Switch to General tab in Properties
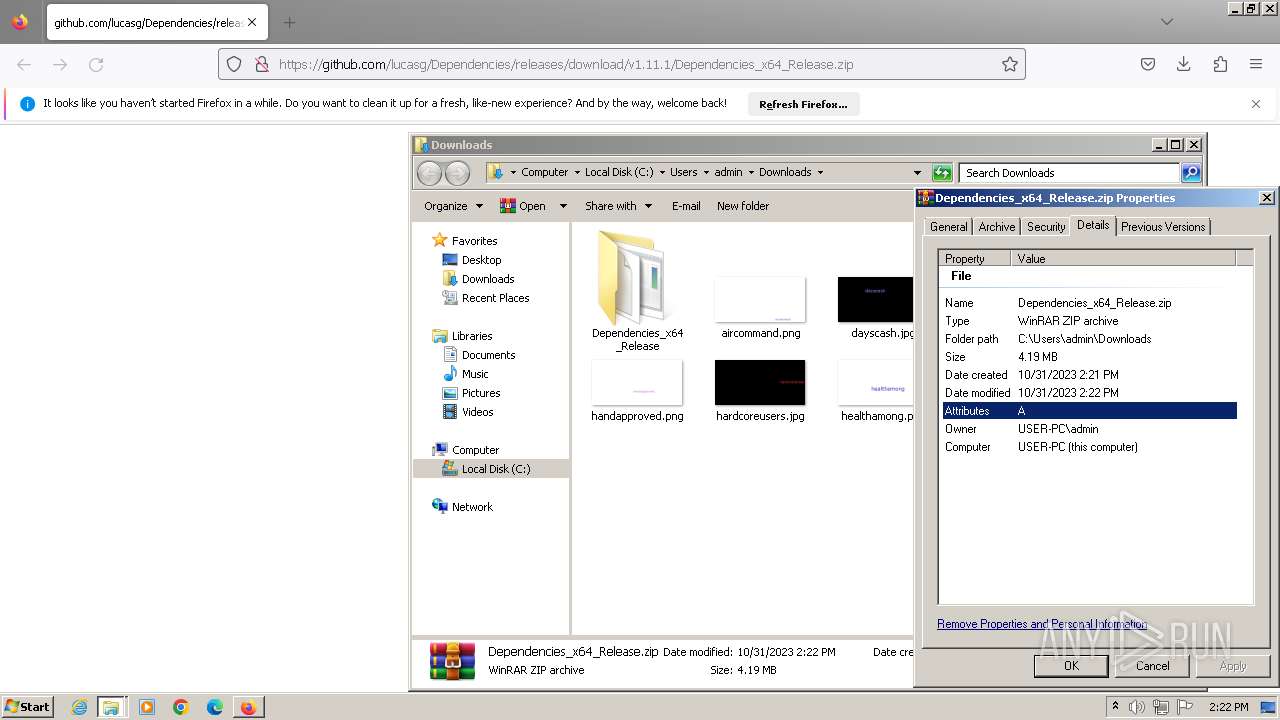Viewport: 1280px width, 720px height. point(948,227)
